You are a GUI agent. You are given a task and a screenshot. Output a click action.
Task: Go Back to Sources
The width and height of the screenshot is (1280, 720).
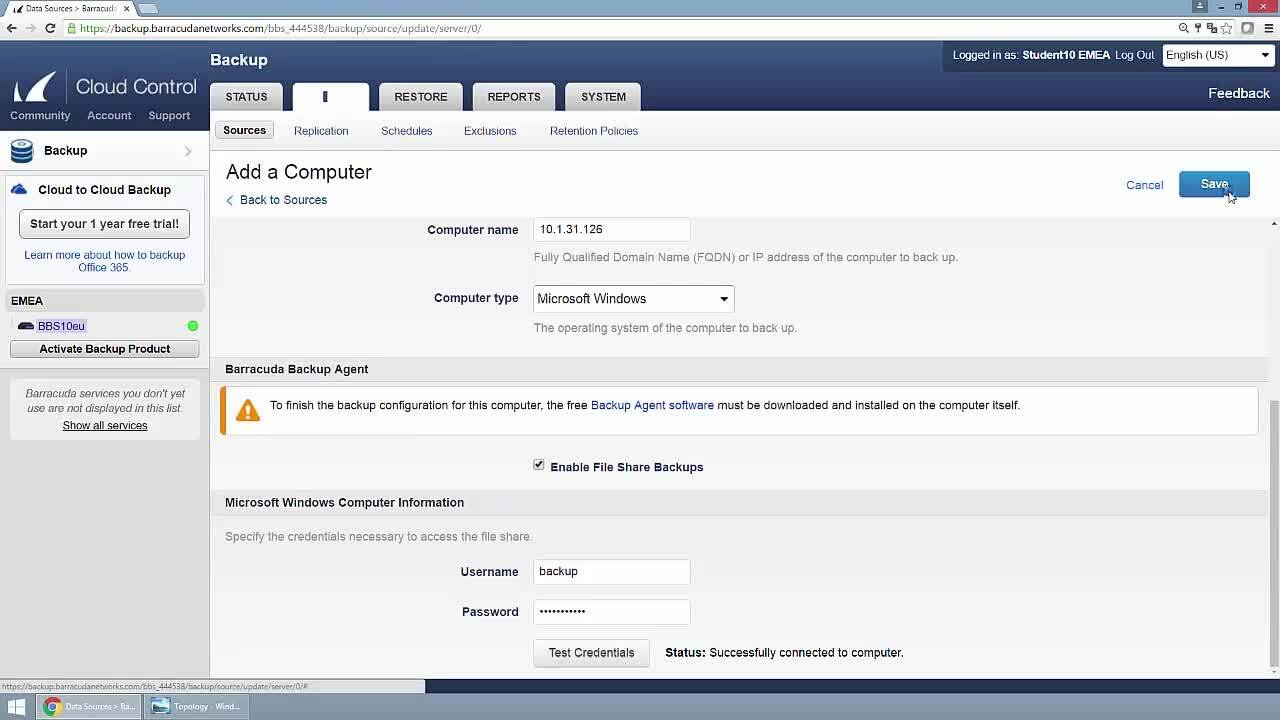[276, 200]
